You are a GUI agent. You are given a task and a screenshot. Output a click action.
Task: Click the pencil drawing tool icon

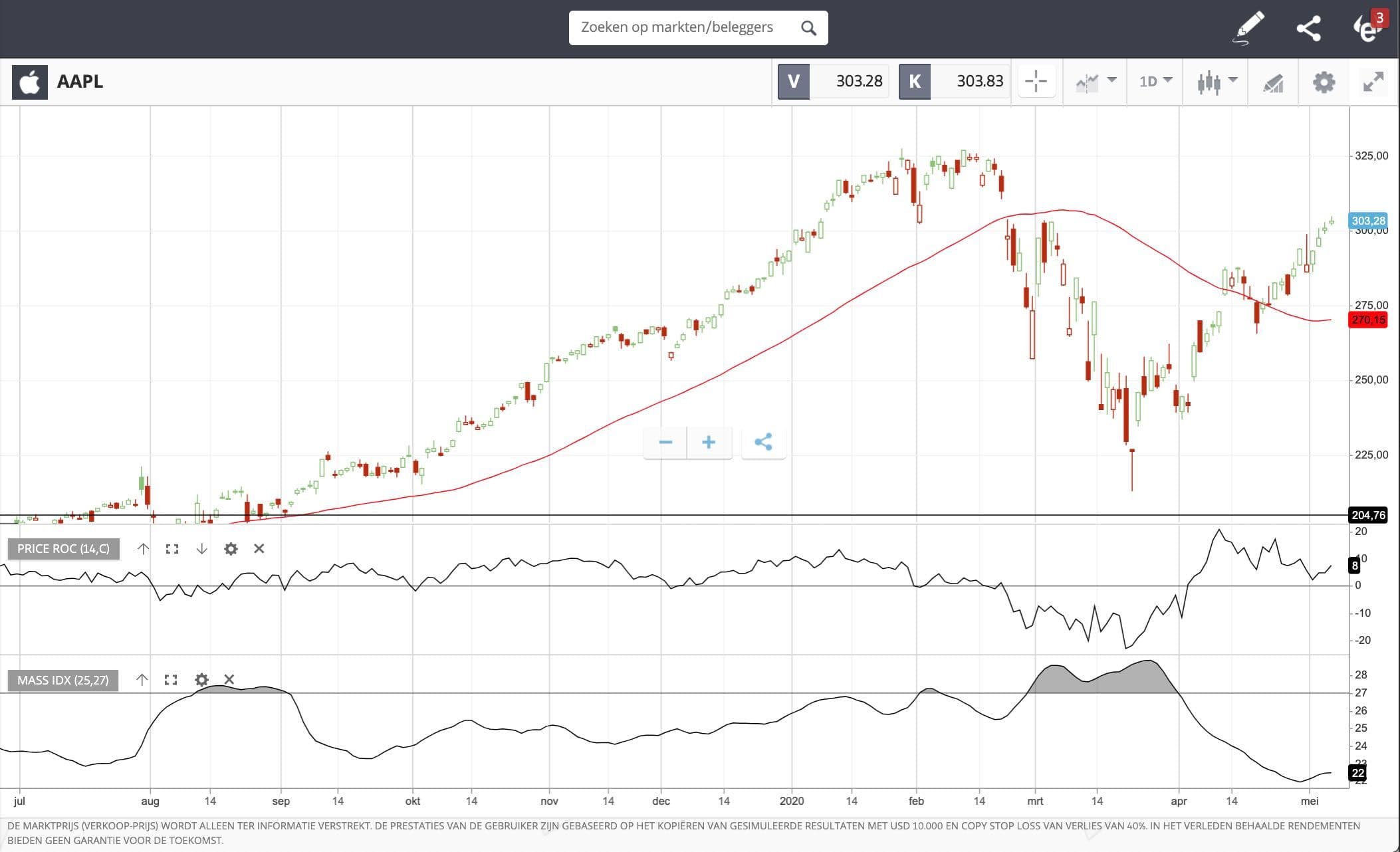tap(1248, 28)
